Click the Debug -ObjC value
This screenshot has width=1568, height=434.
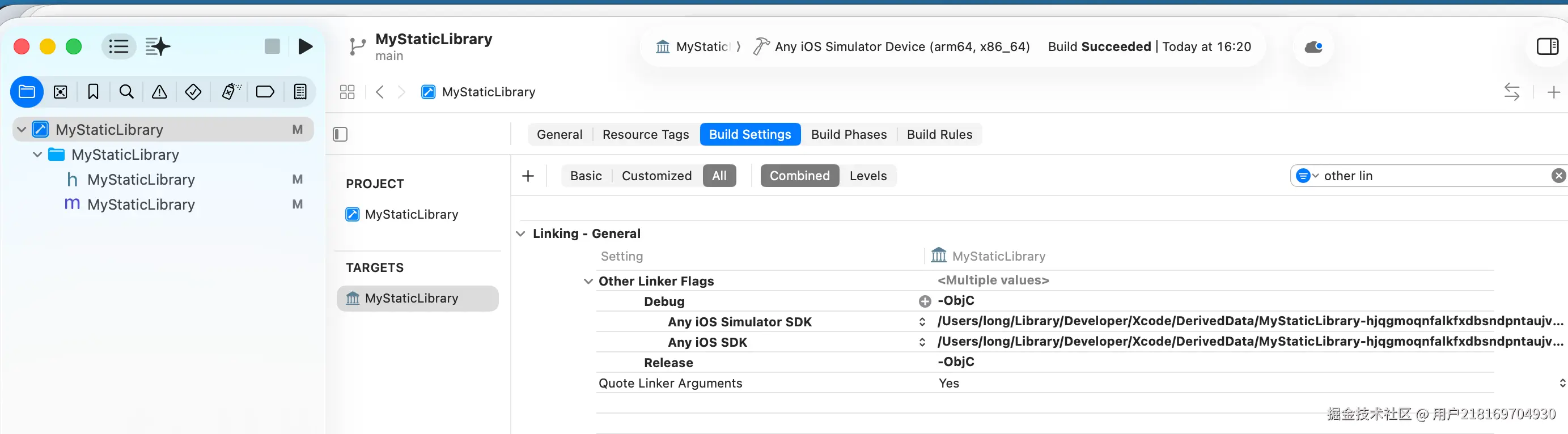click(956, 301)
